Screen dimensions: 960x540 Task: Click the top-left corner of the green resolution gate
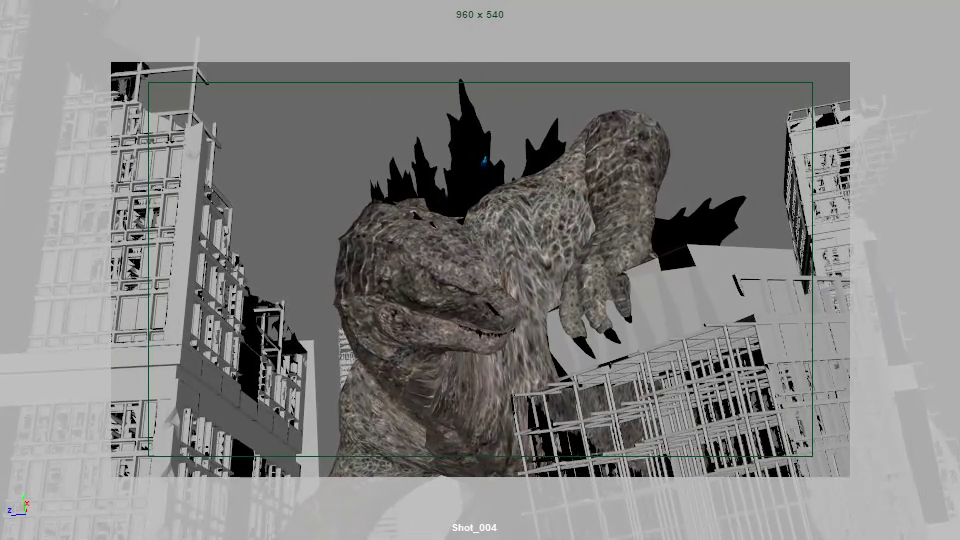149,83
